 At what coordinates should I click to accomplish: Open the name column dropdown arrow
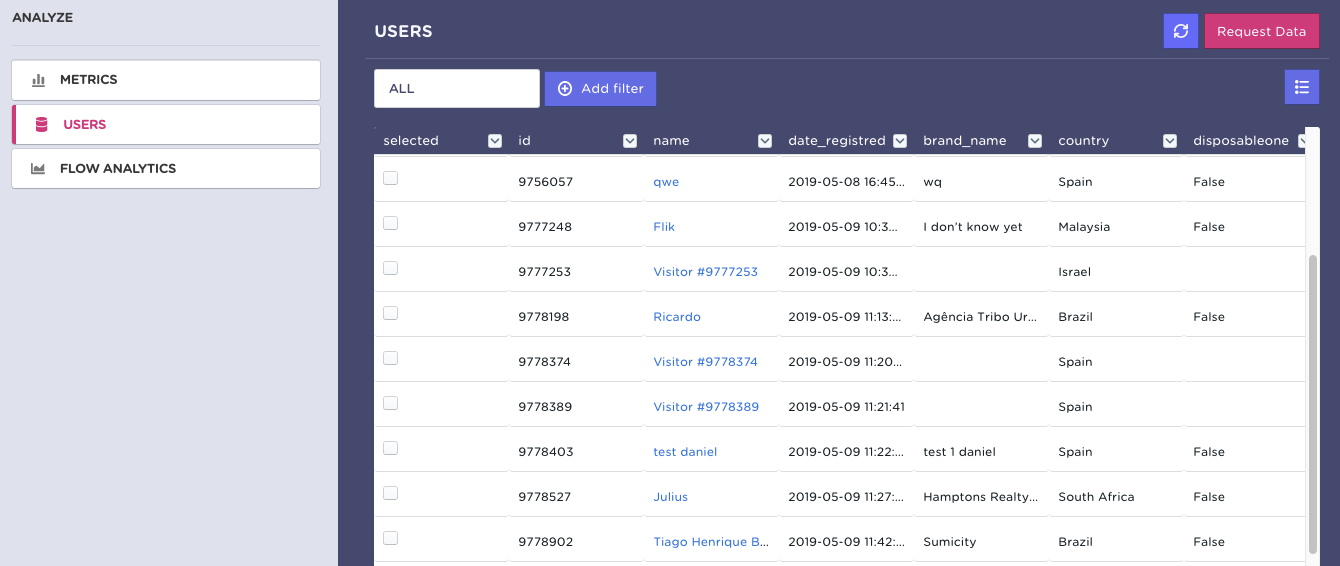pos(765,141)
